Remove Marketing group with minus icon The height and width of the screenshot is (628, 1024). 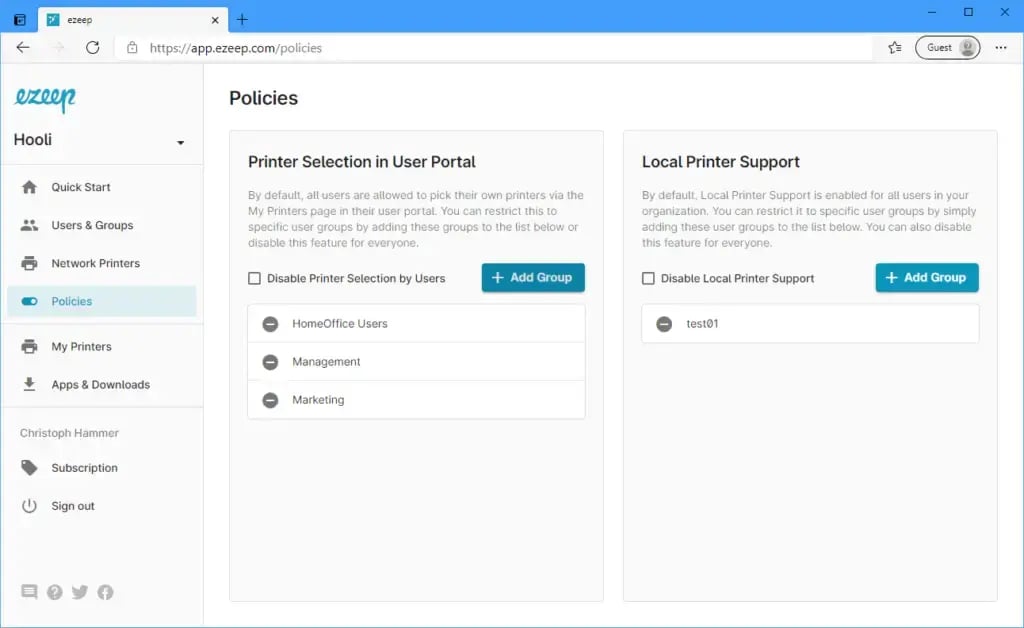click(x=270, y=400)
